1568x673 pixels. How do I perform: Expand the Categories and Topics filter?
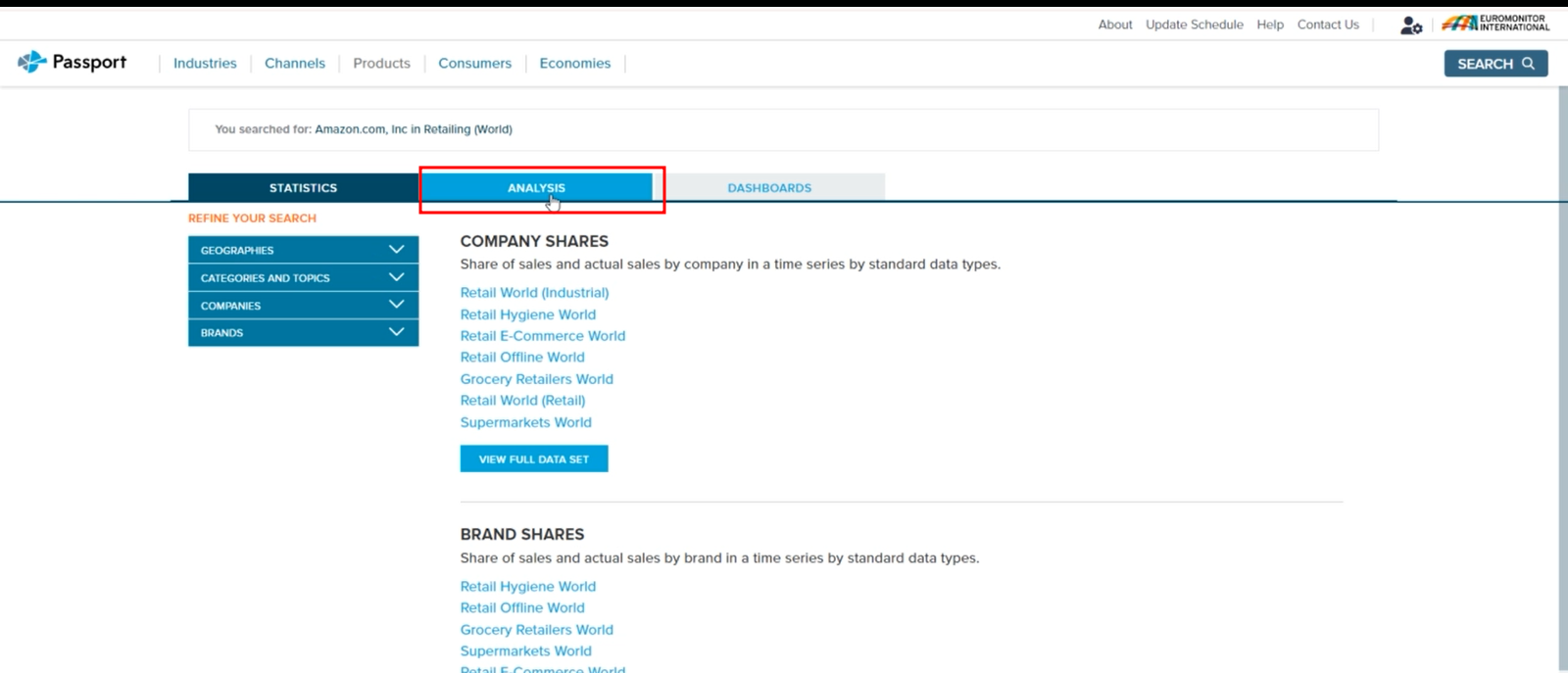[303, 278]
